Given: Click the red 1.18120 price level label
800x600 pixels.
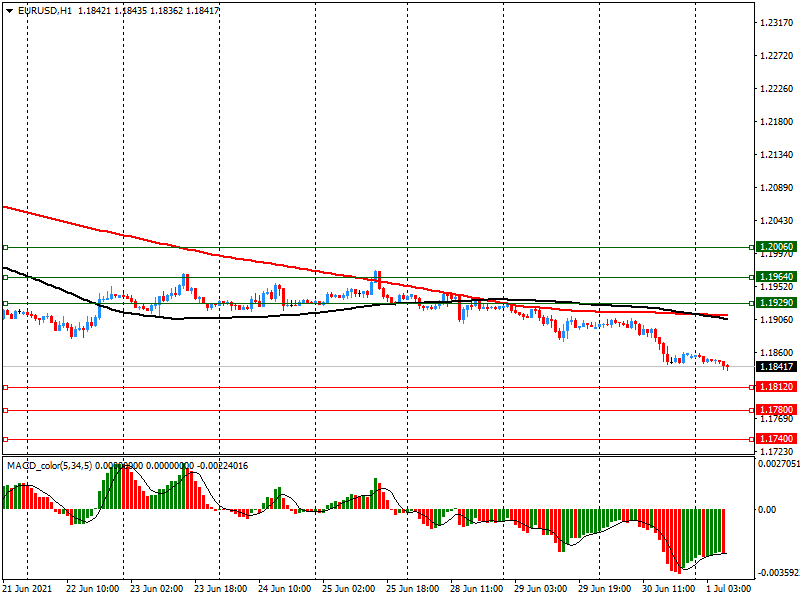Looking at the screenshot, I should click(776, 387).
